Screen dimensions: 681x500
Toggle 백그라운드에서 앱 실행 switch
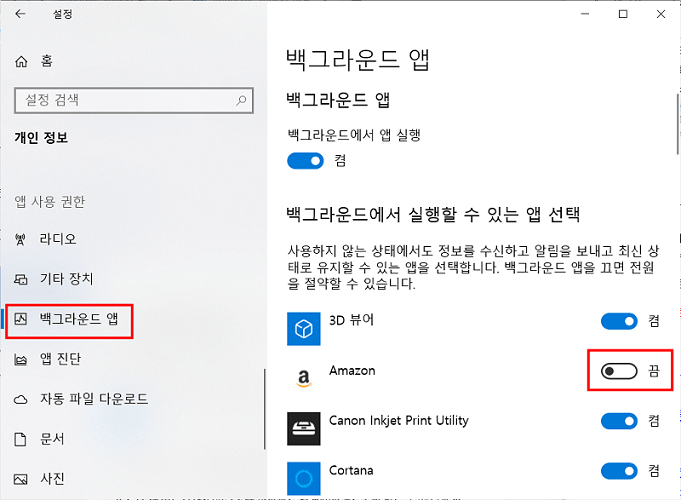point(305,161)
